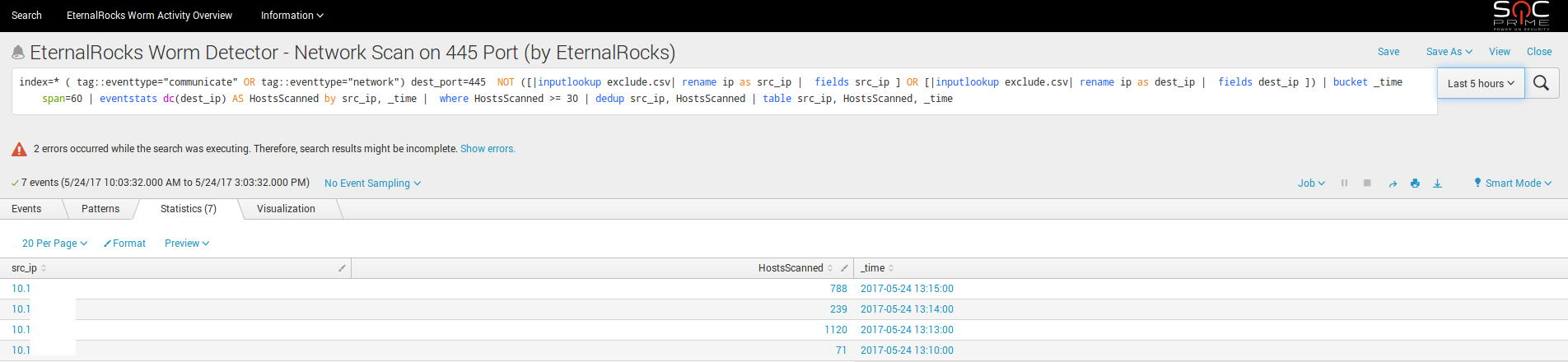The height and width of the screenshot is (362, 1568).
Task: Click inside the search query input box
Action: pos(725,90)
